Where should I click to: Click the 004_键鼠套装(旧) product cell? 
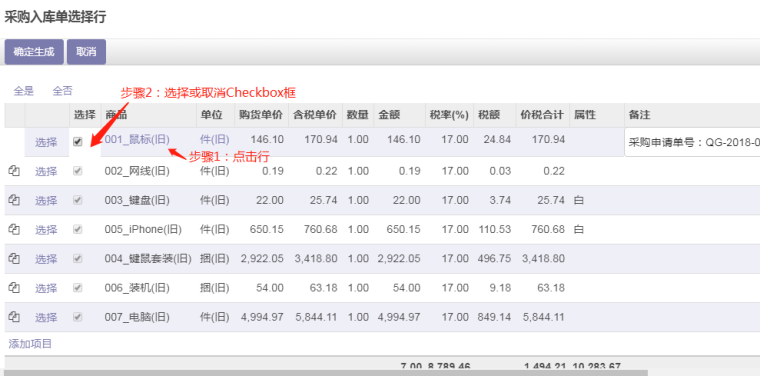tap(148, 259)
